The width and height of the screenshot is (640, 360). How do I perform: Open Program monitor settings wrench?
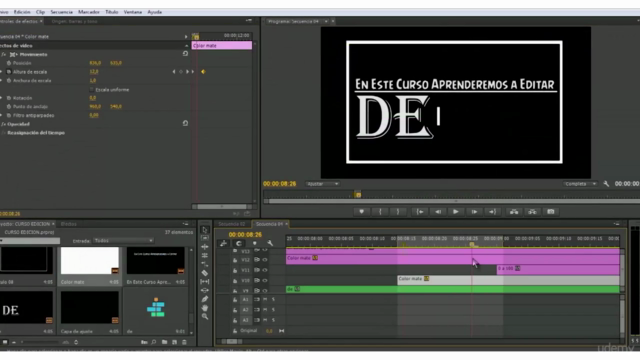(x=607, y=184)
